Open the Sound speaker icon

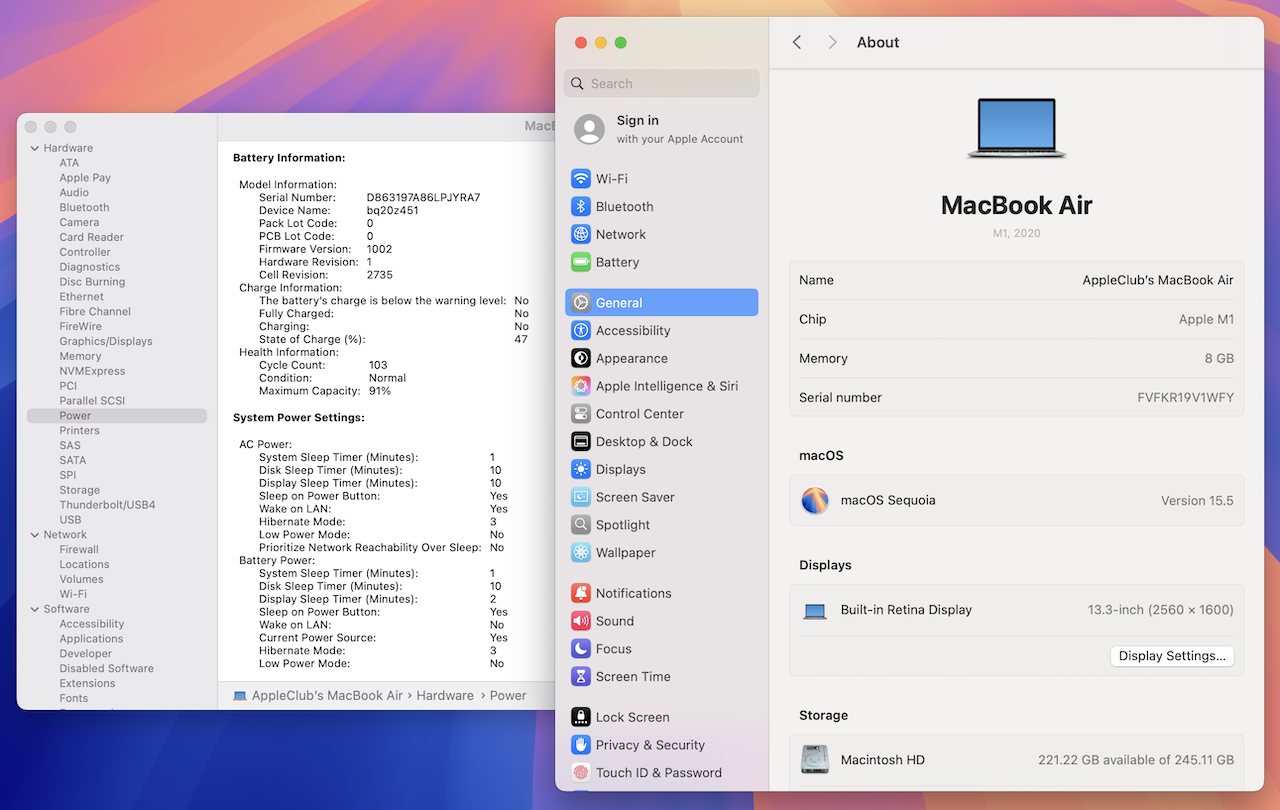click(x=581, y=622)
